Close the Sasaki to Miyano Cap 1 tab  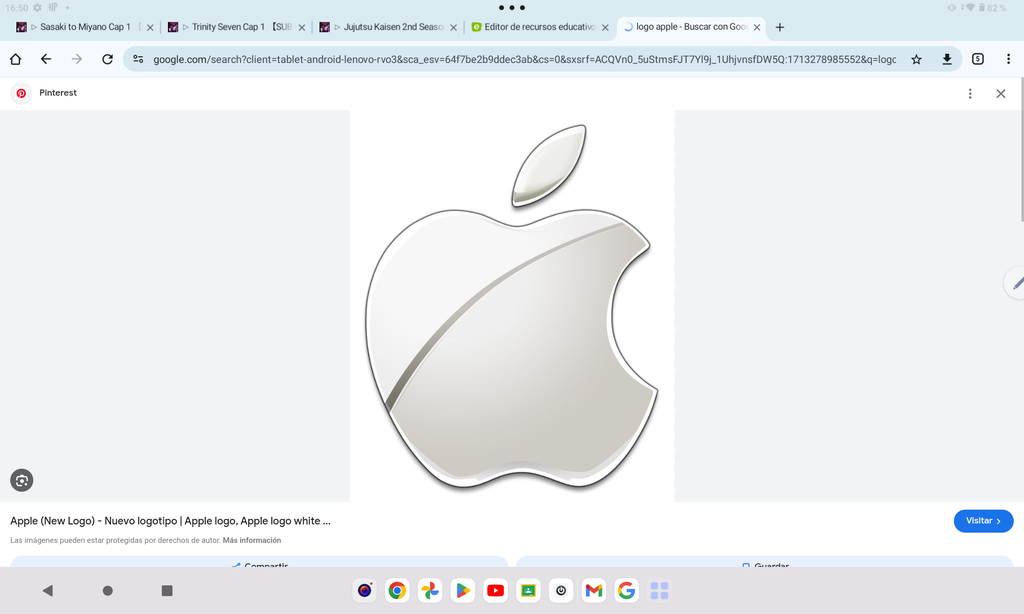[150, 27]
